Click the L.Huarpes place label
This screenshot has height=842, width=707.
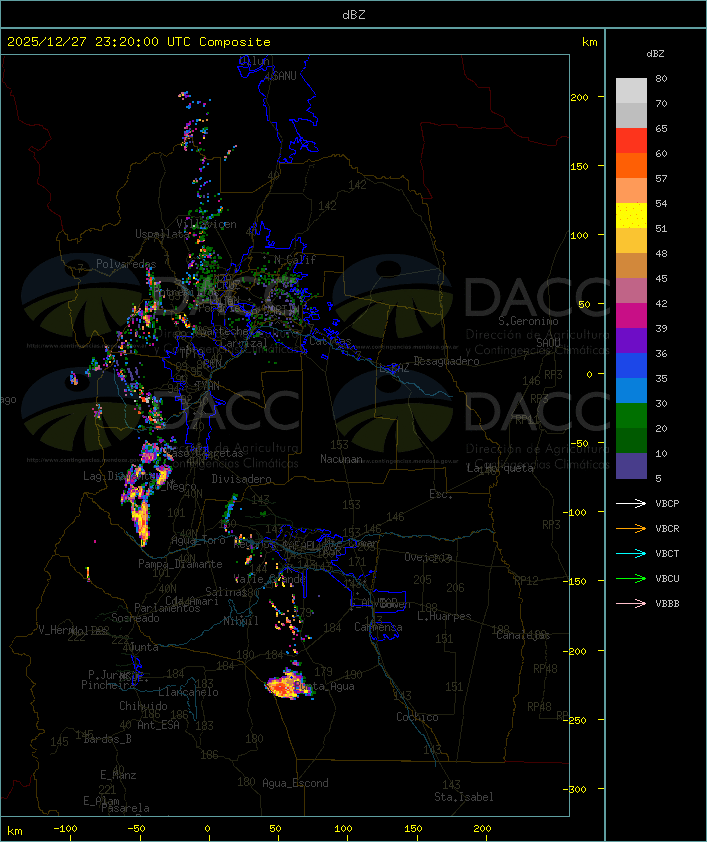444,616
